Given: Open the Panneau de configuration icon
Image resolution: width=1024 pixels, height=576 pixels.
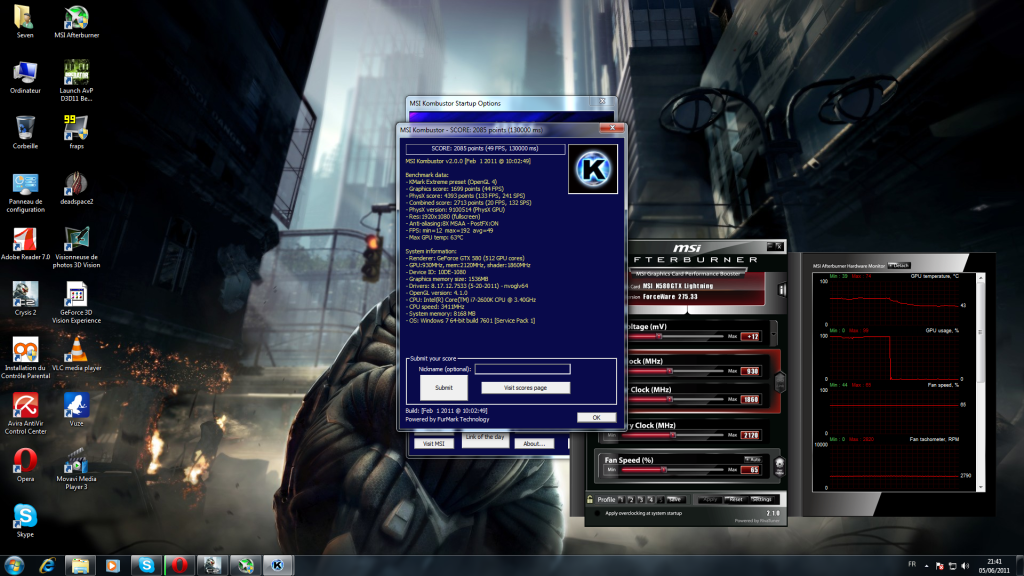Looking at the screenshot, I should [25, 193].
